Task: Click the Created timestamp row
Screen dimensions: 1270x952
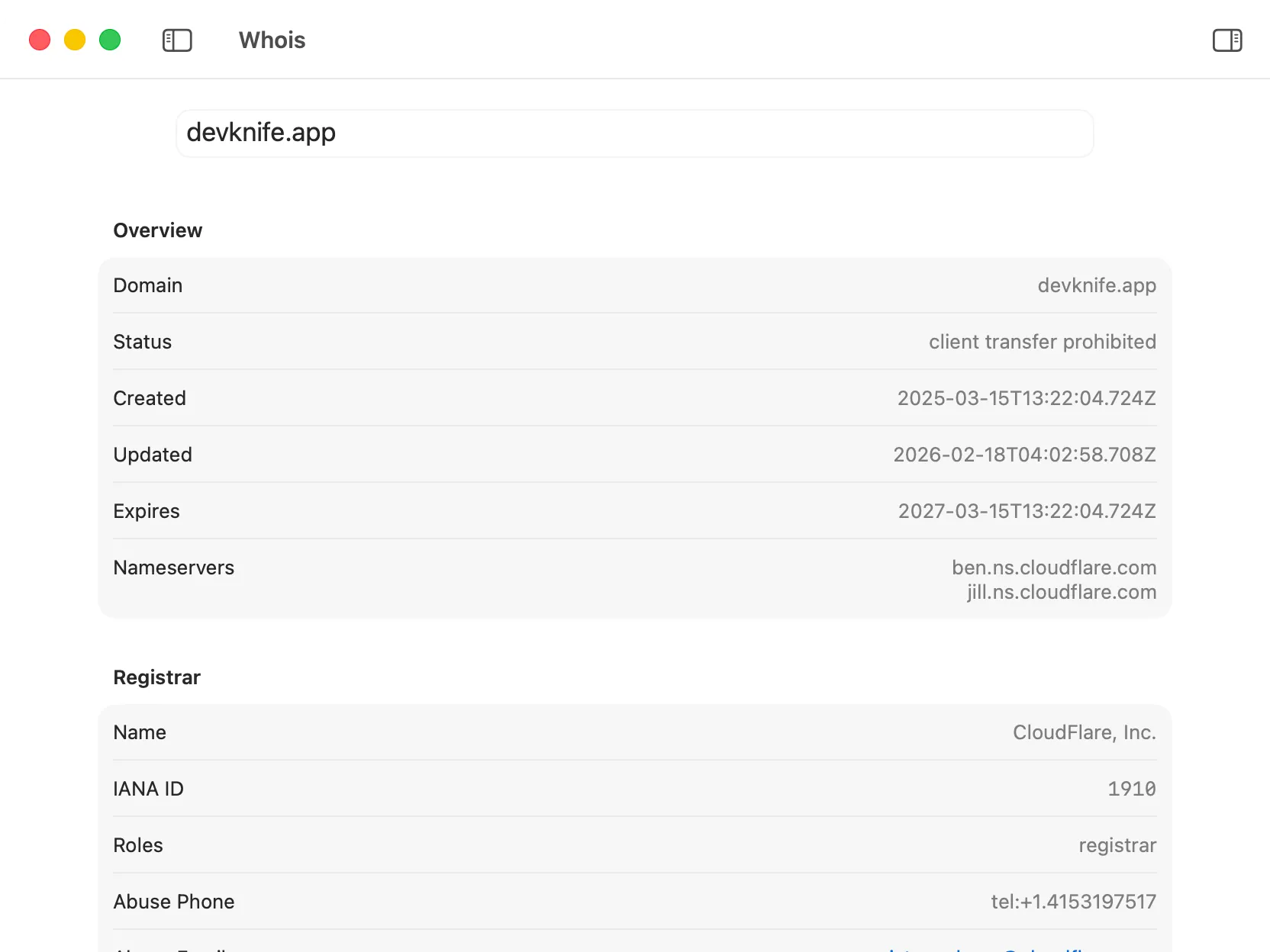Action: [x=633, y=397]
